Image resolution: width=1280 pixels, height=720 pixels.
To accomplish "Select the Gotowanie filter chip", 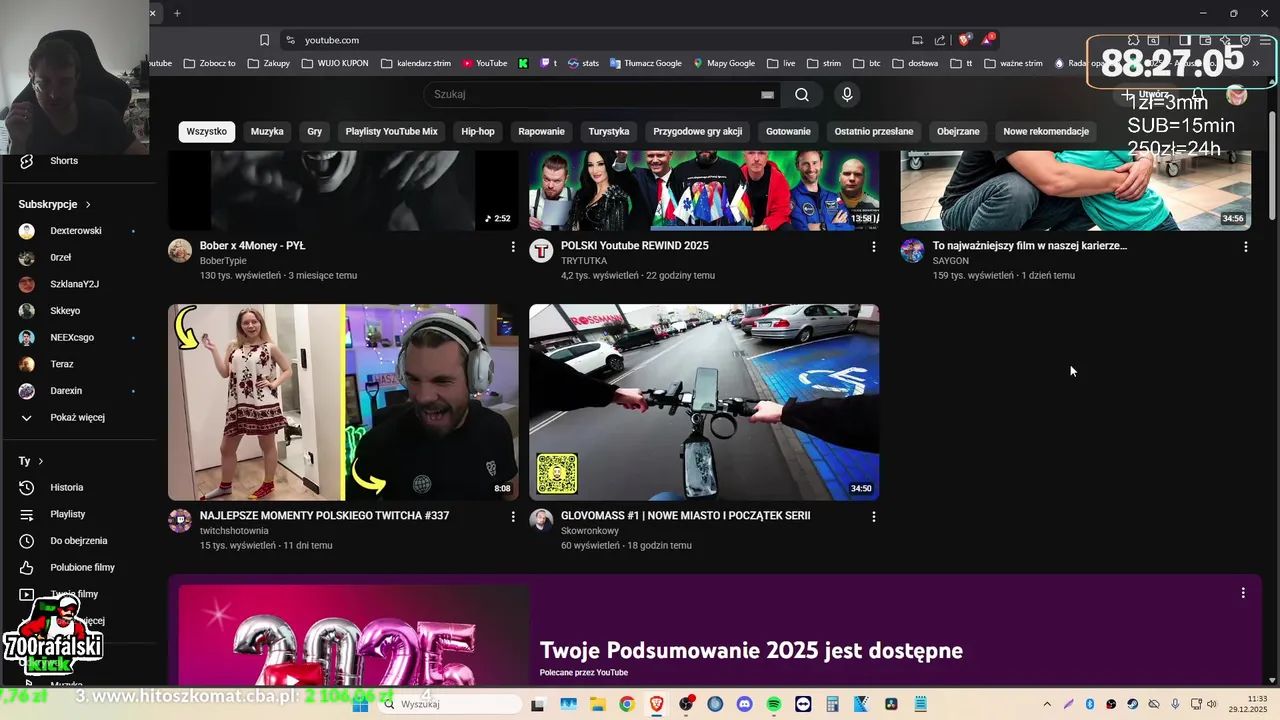I will (788, 131).
